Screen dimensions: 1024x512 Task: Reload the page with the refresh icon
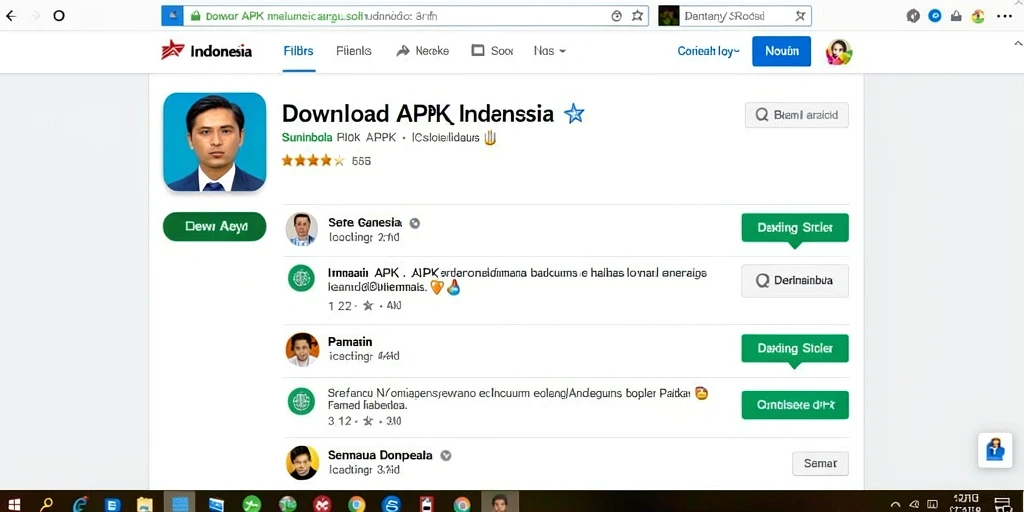click(59, 16)
